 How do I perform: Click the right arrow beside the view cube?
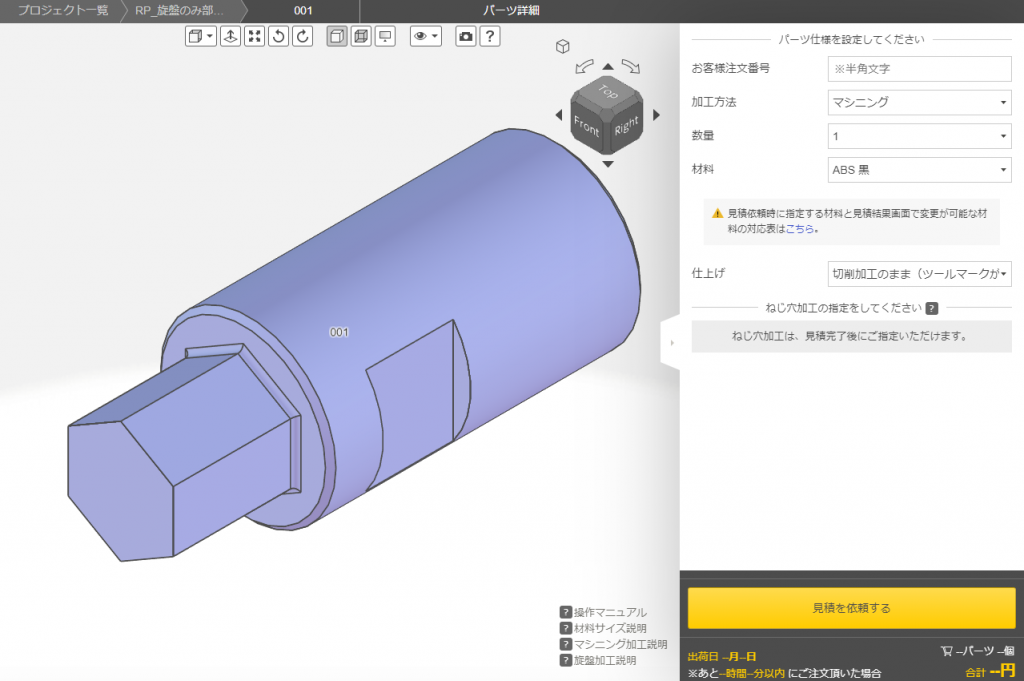(x=656, y=115)
